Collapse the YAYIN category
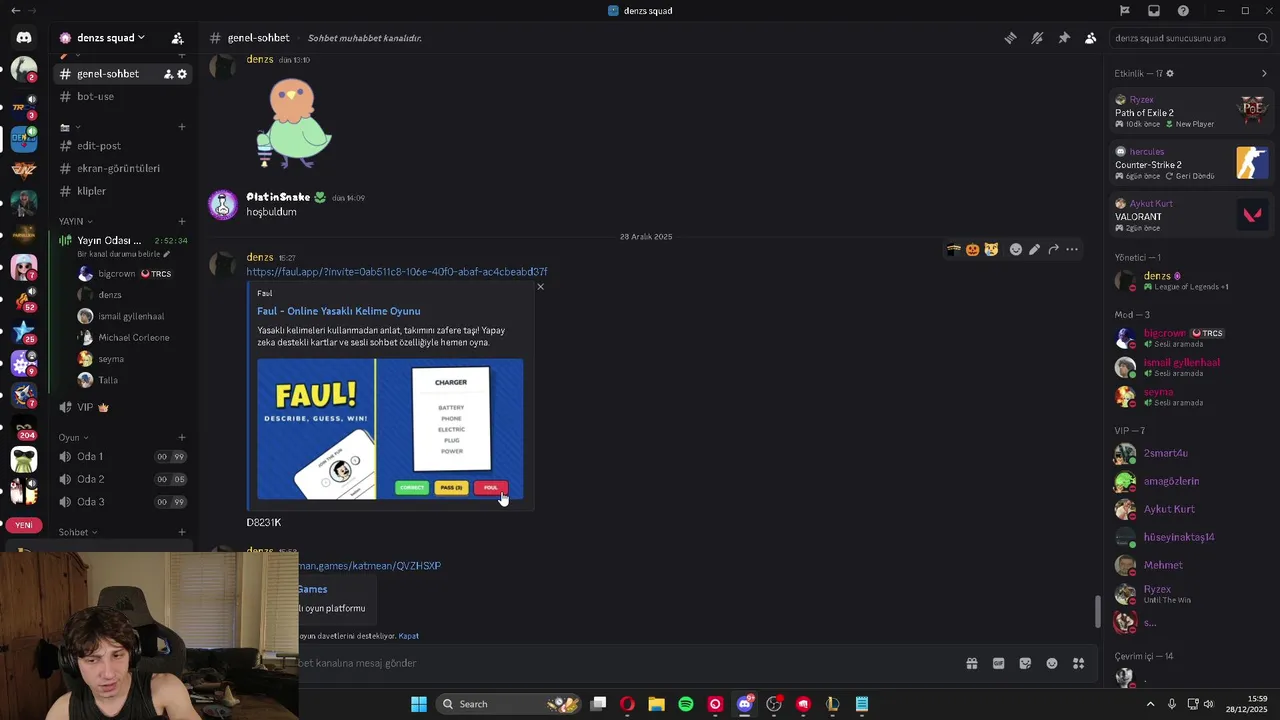The height and width of the screenshot is (720, 1280). click(x=75, y=221)
